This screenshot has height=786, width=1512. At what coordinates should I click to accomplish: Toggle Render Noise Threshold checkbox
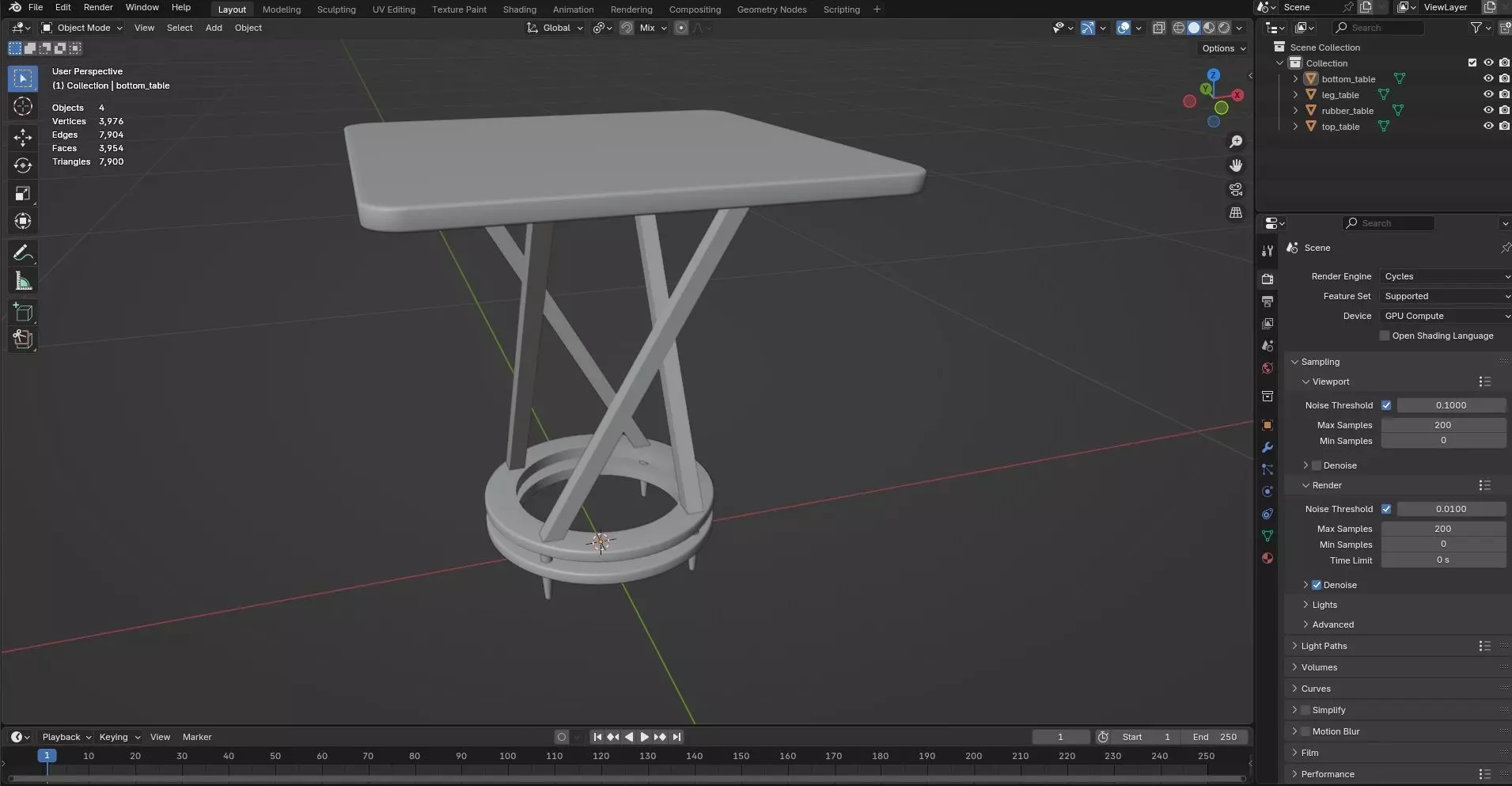pos(1386,509)
